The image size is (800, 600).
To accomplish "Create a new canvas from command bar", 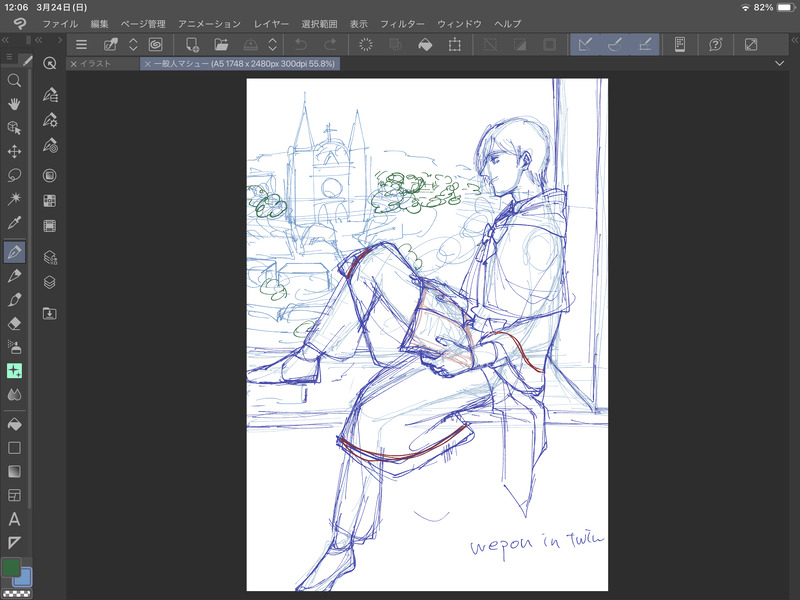I will [x=192, y=45].
